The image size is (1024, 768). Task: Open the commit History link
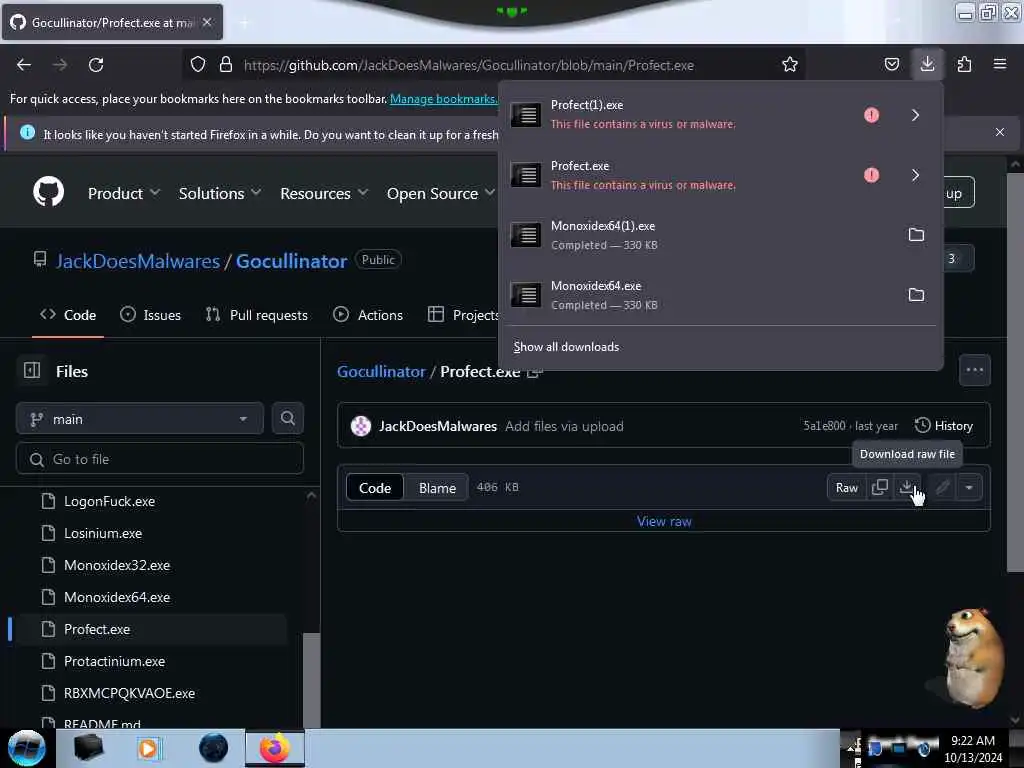pyautogui.click(x=944, y=426)
